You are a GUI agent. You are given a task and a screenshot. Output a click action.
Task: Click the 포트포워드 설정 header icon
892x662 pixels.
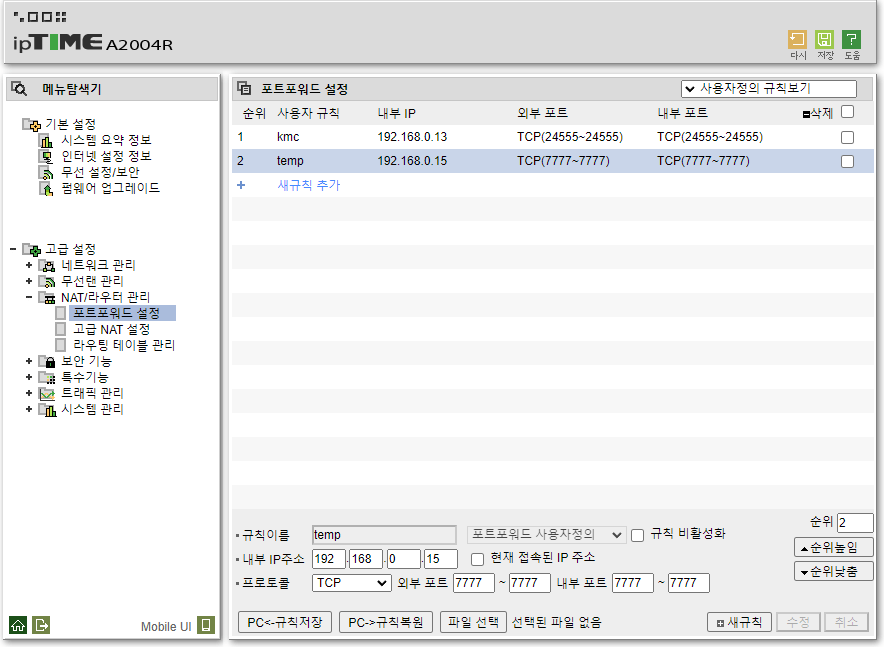click(244, 89)
